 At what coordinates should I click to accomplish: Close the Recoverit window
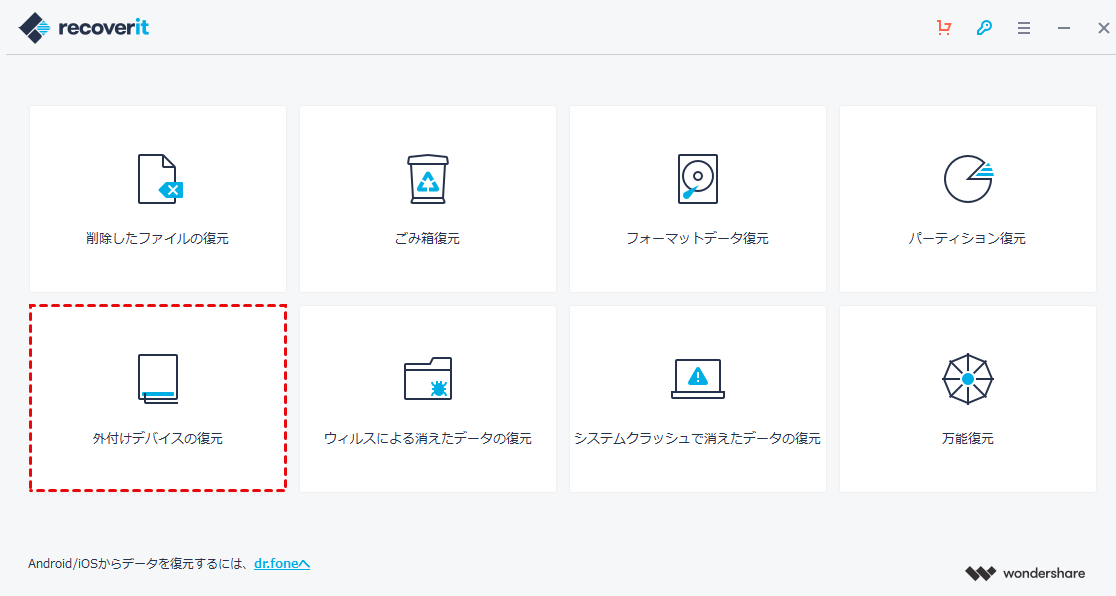point(1104,28)
